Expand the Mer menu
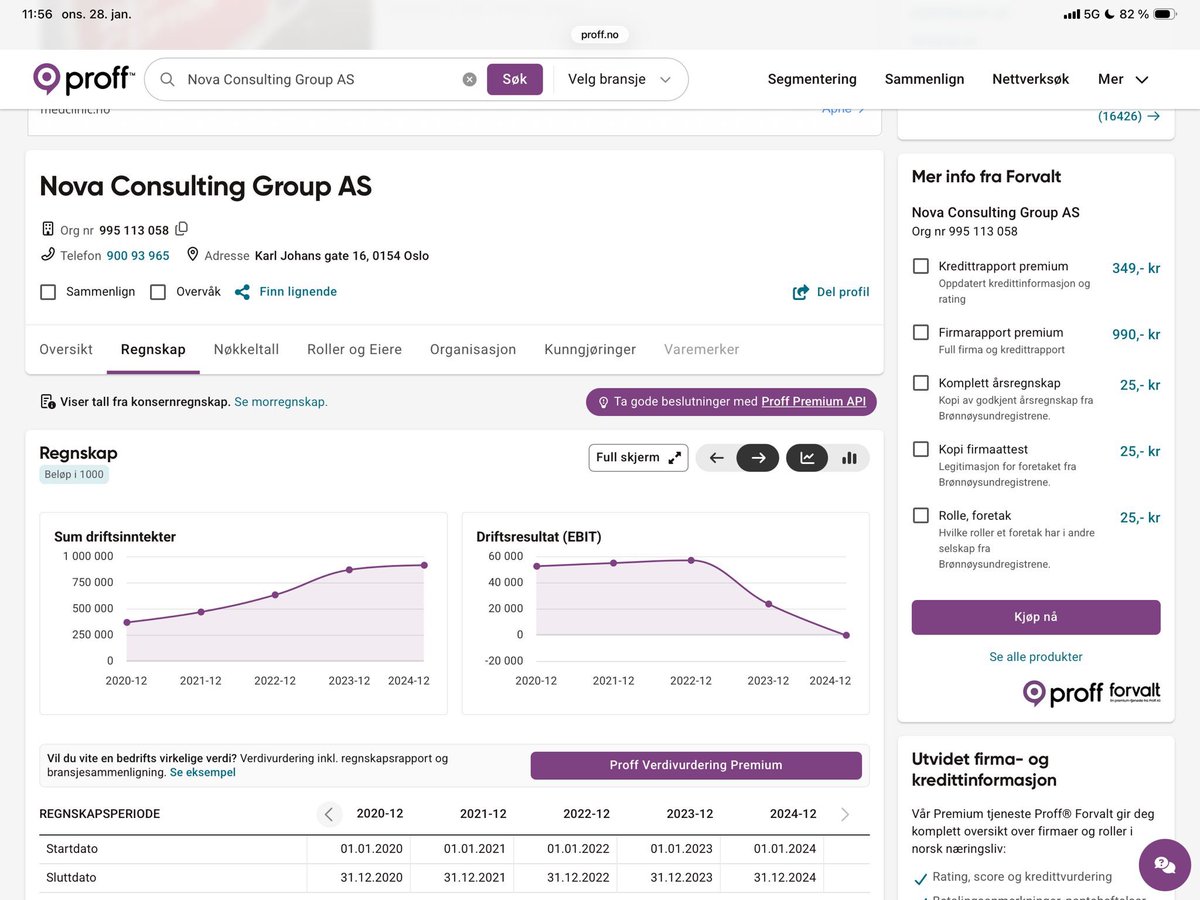Viewport: 1200px width, 900px height. (x=1123, y=79)
